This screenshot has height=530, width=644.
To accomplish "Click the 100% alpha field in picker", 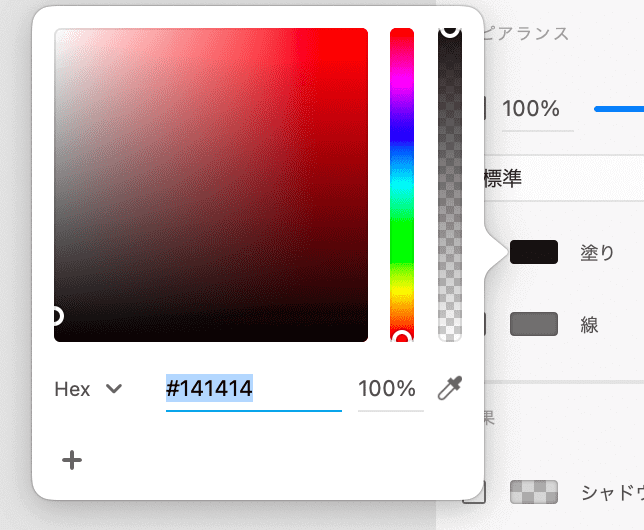I will [x=390, y=389].
